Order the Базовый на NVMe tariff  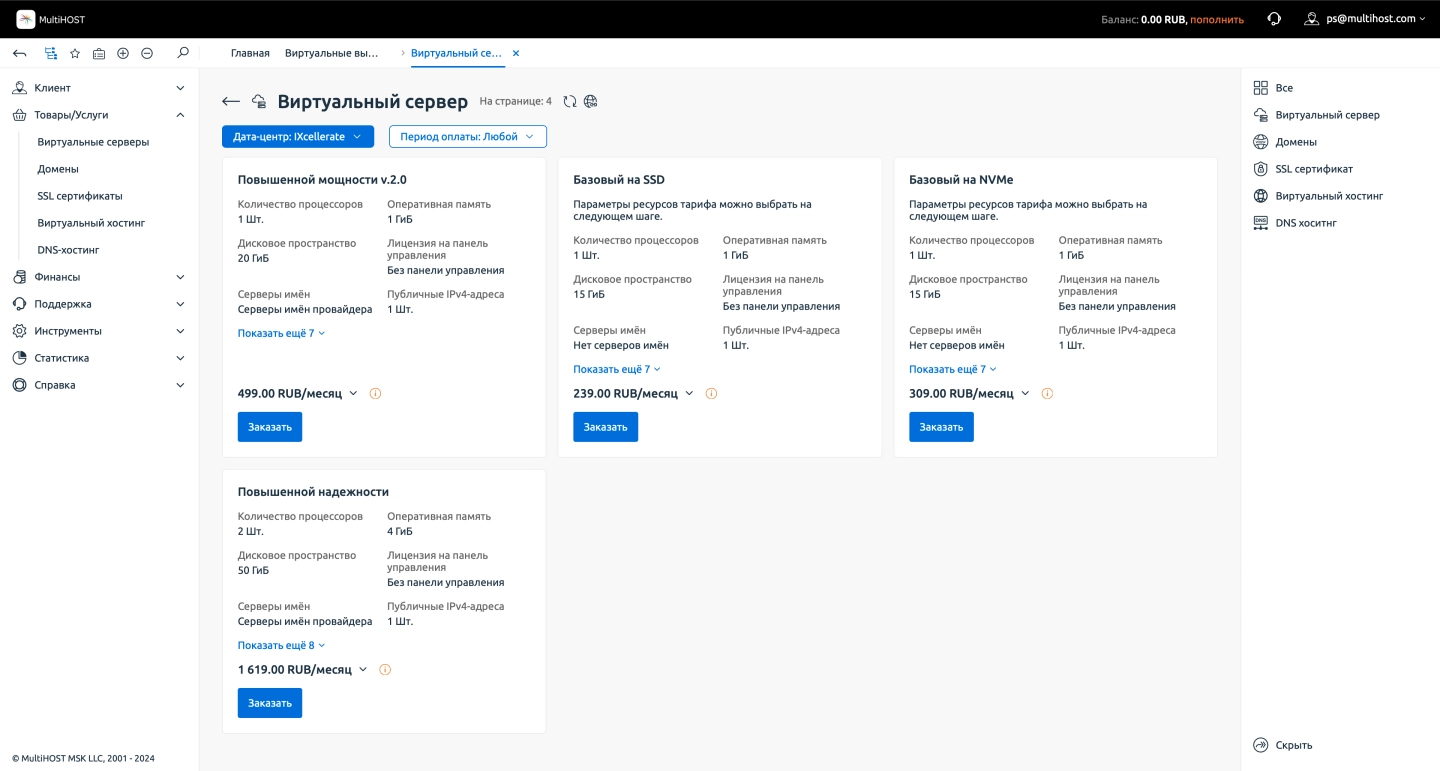(x=940, y=427)
